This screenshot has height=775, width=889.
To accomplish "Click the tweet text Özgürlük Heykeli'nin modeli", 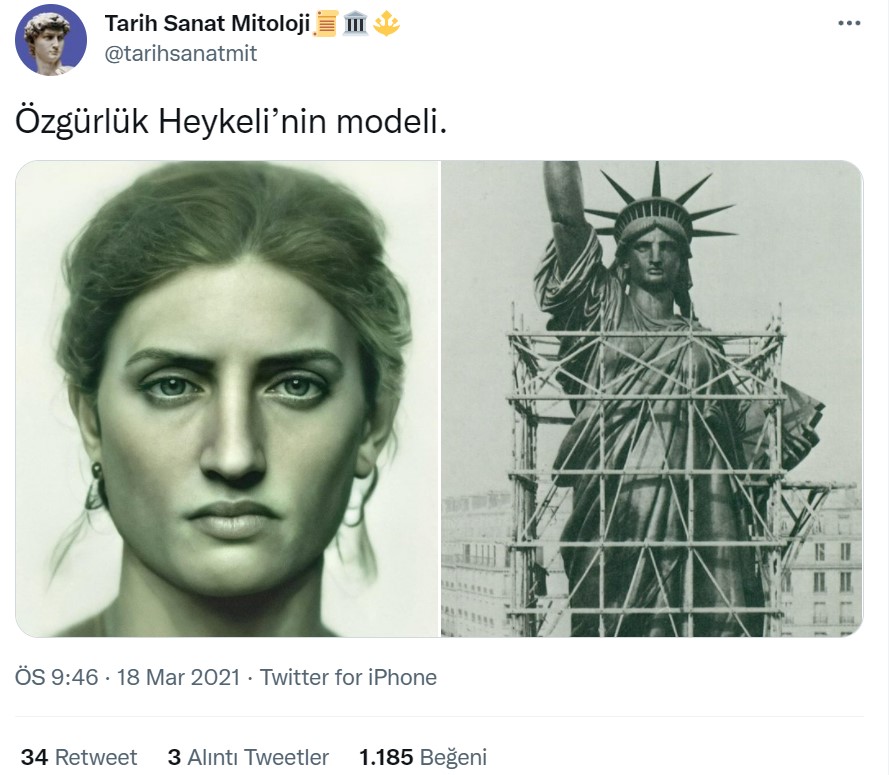I will [231, 121].
